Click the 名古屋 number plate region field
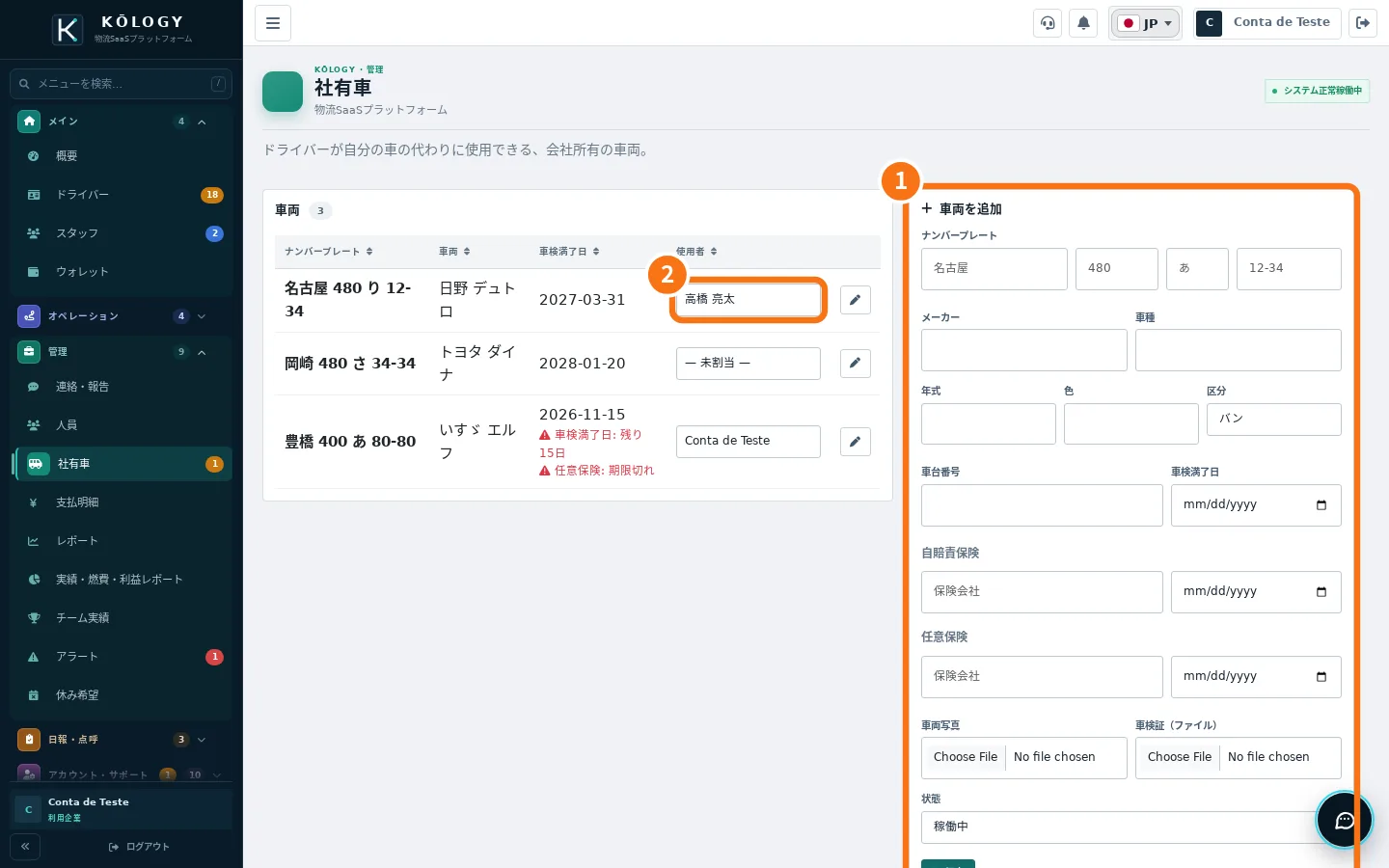Image resolution: width=1389 pixels, height=868 pixels. tap(994, 269)
